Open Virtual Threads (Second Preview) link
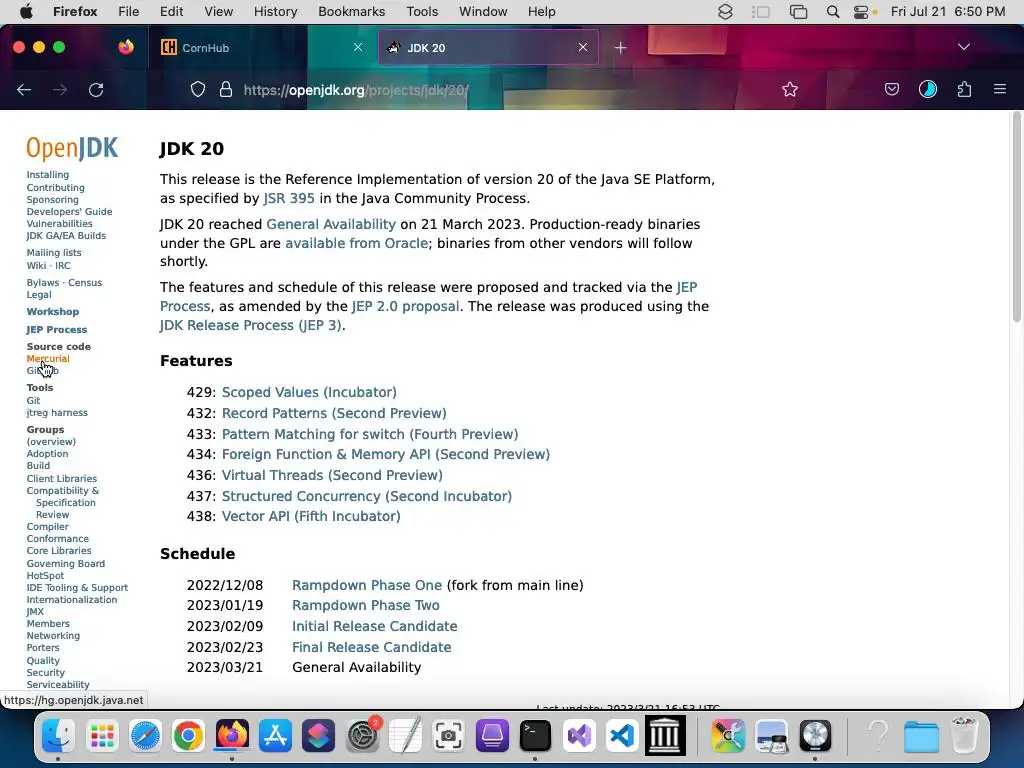Screen dimensions: 1024x768 (x=332, y=475)
